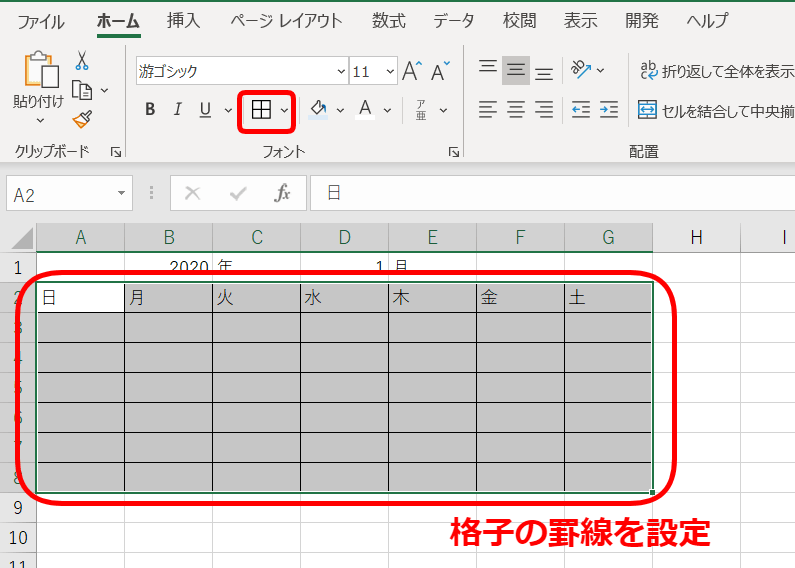The height and width of the screenshot is (568, 795).
Task: Click the Insert Function fx icon
Action: pyautogui.click(x=283, y=193)
